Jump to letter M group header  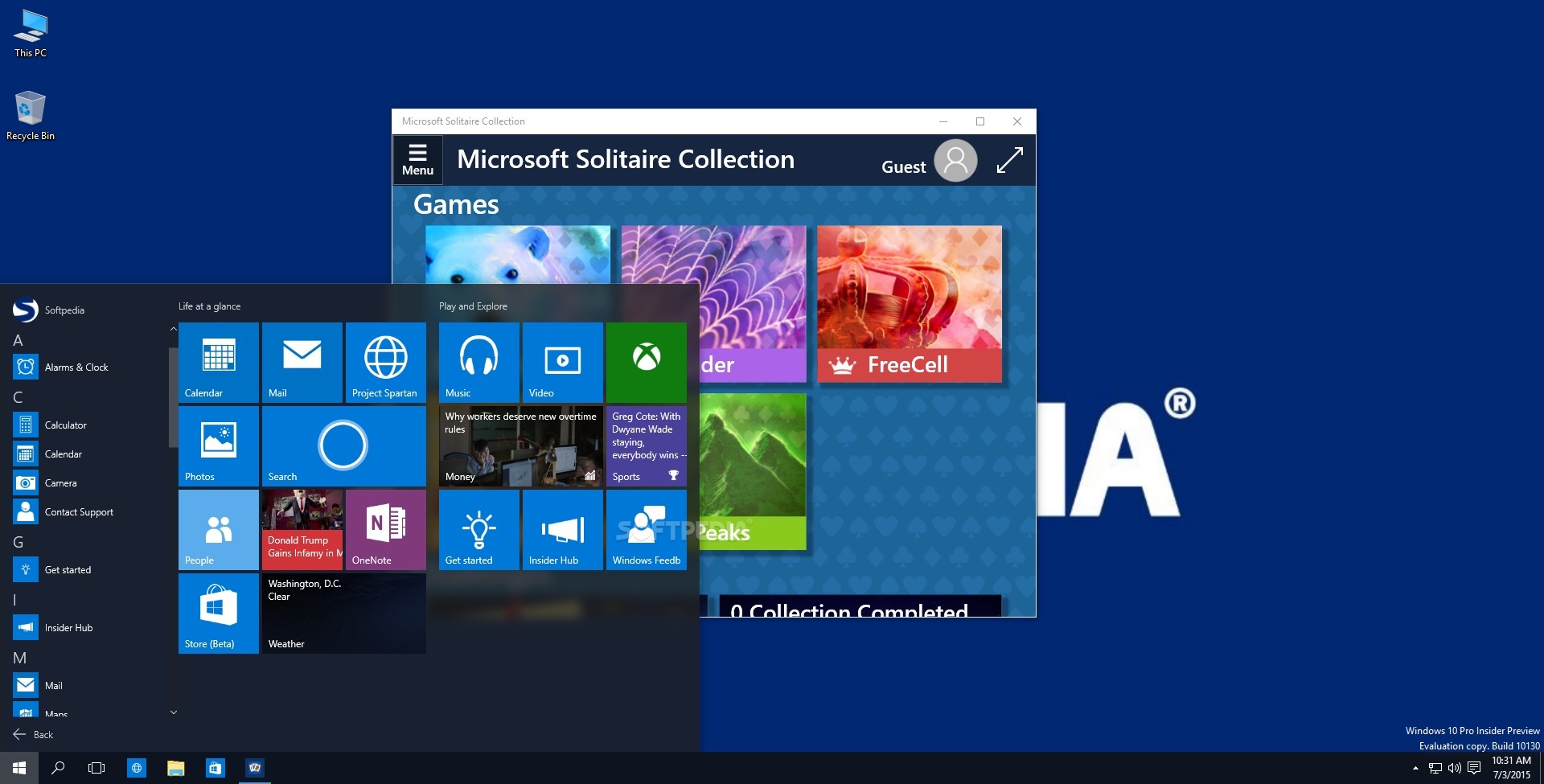[20, 658]
